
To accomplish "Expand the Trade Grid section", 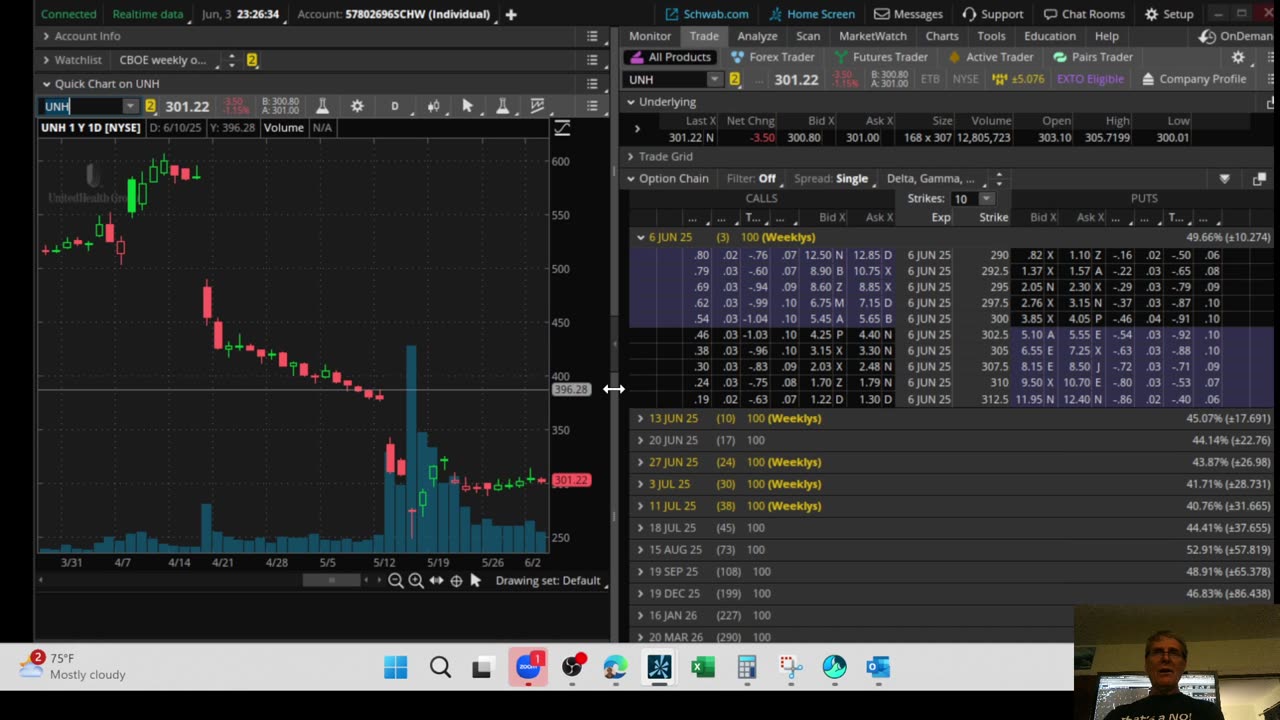I will [x=631, y=157].
